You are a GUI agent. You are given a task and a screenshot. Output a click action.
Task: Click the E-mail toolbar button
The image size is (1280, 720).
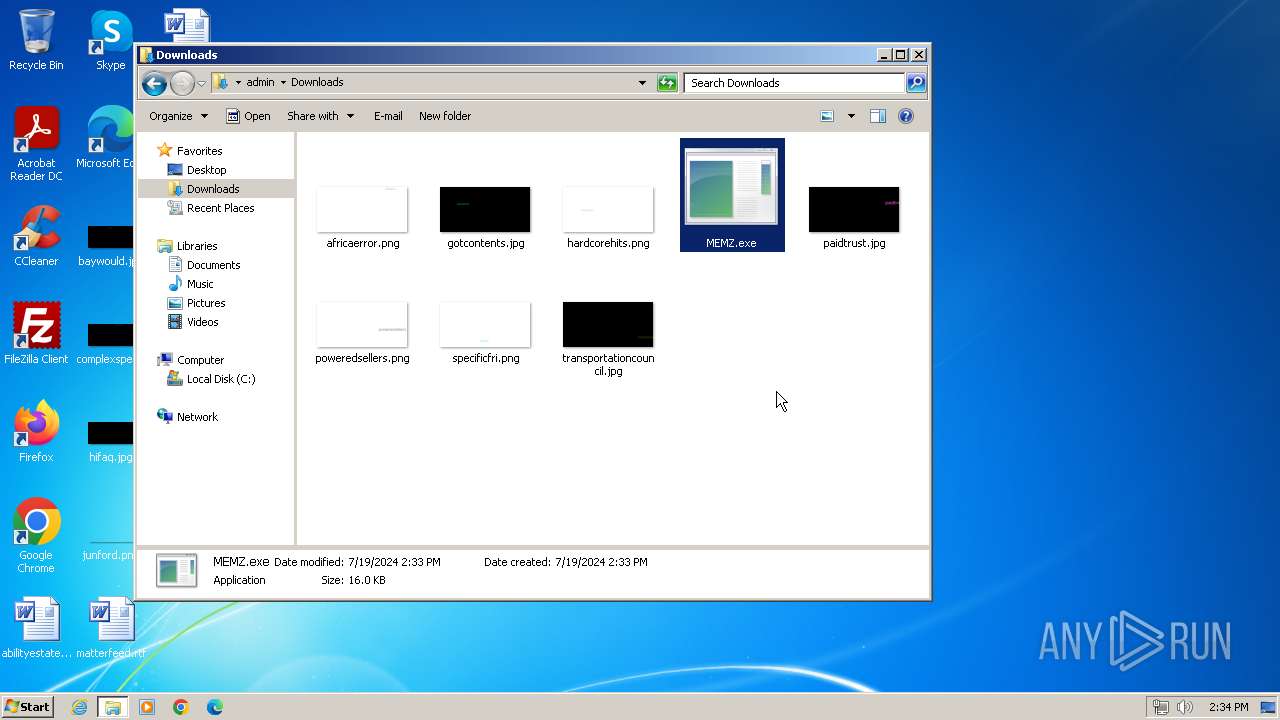(x=388, y=116)
